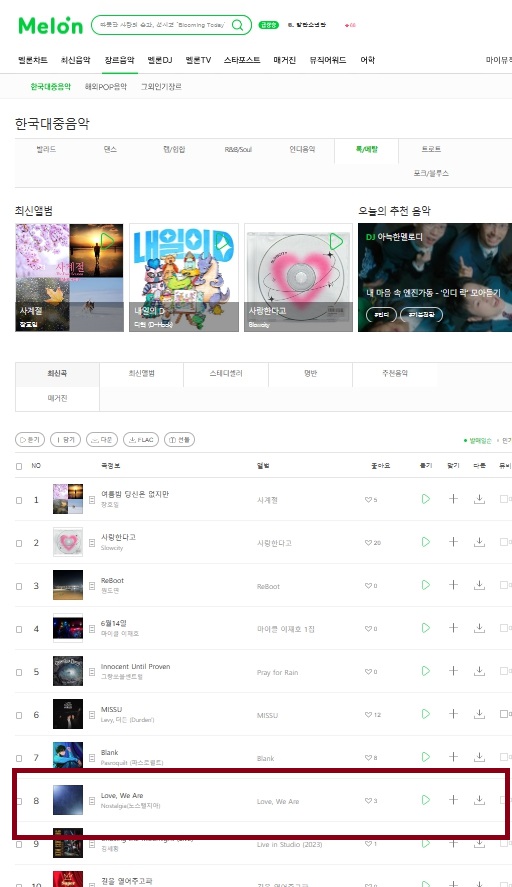Click the Melon logo
Image resolution: width=512 pixels, height=887 pixels.
tap(50, 25)
